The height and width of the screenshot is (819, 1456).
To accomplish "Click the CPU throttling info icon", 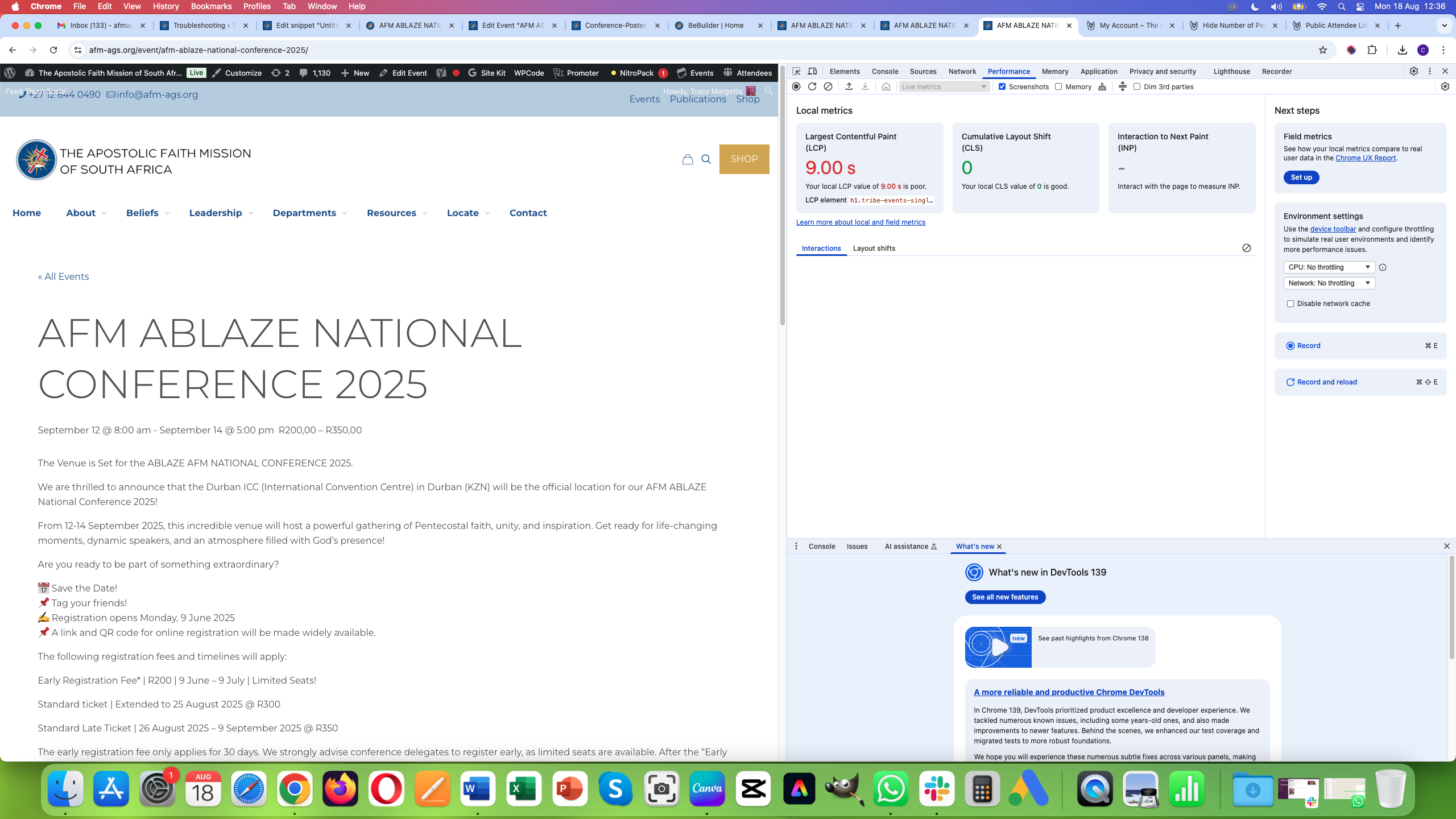I will (1383, 267).
